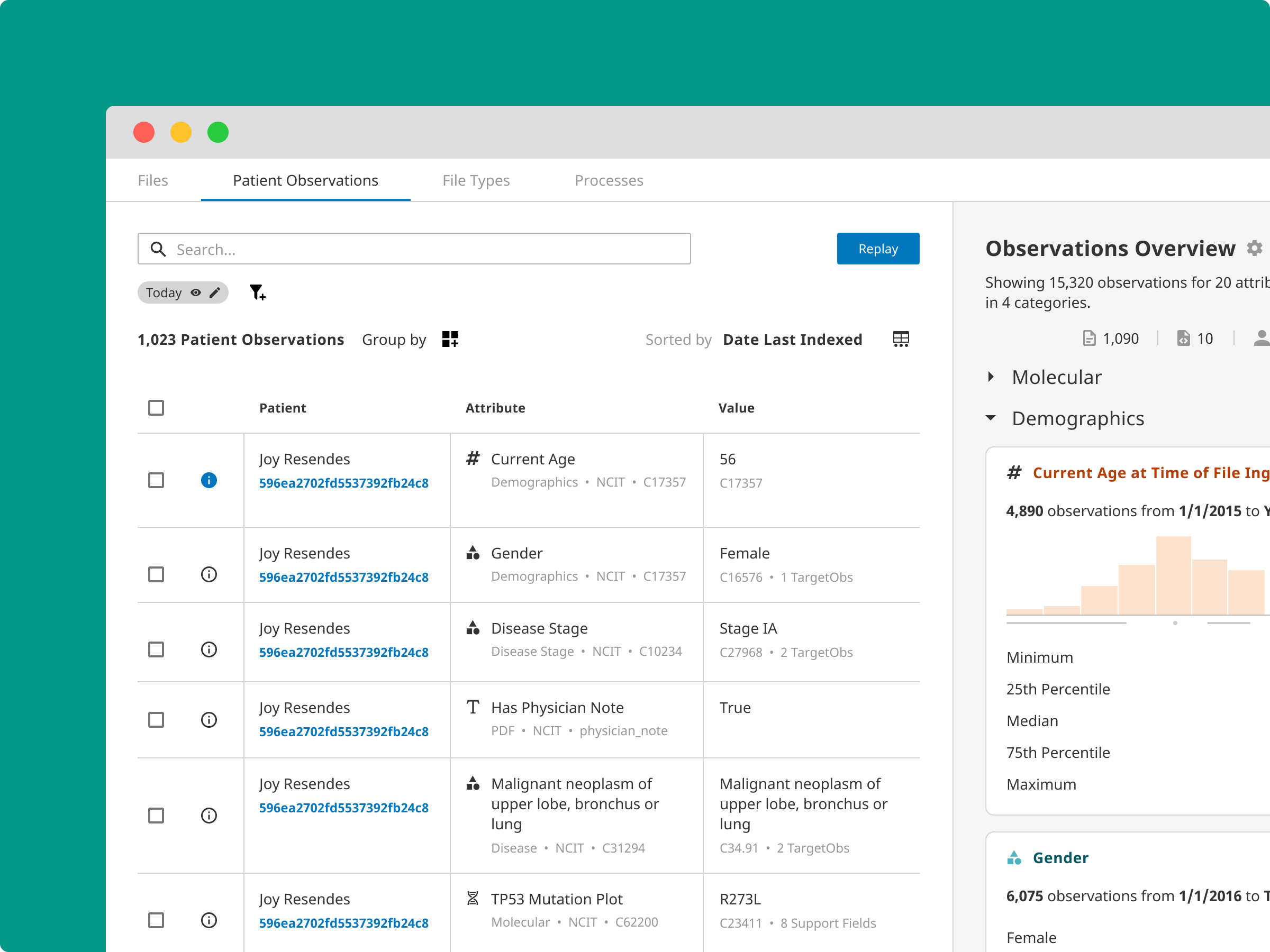
Task: Click the Value column header
Action: click(x=736, y=408)
